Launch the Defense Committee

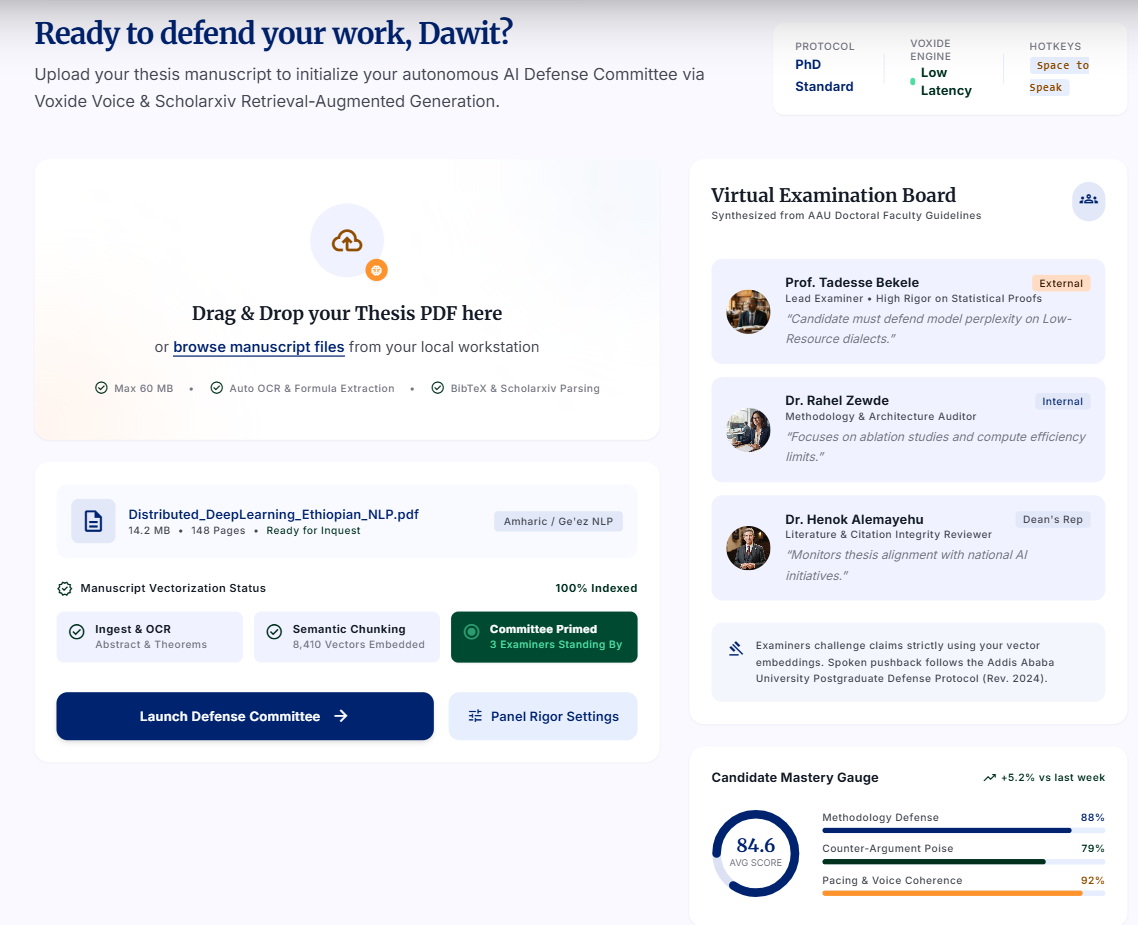(245, 716)
